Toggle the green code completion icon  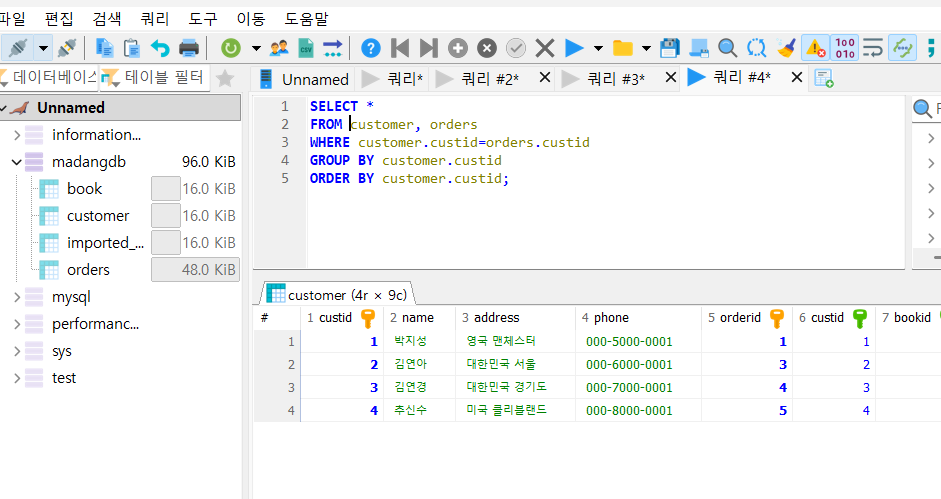[x=903, y=48]
